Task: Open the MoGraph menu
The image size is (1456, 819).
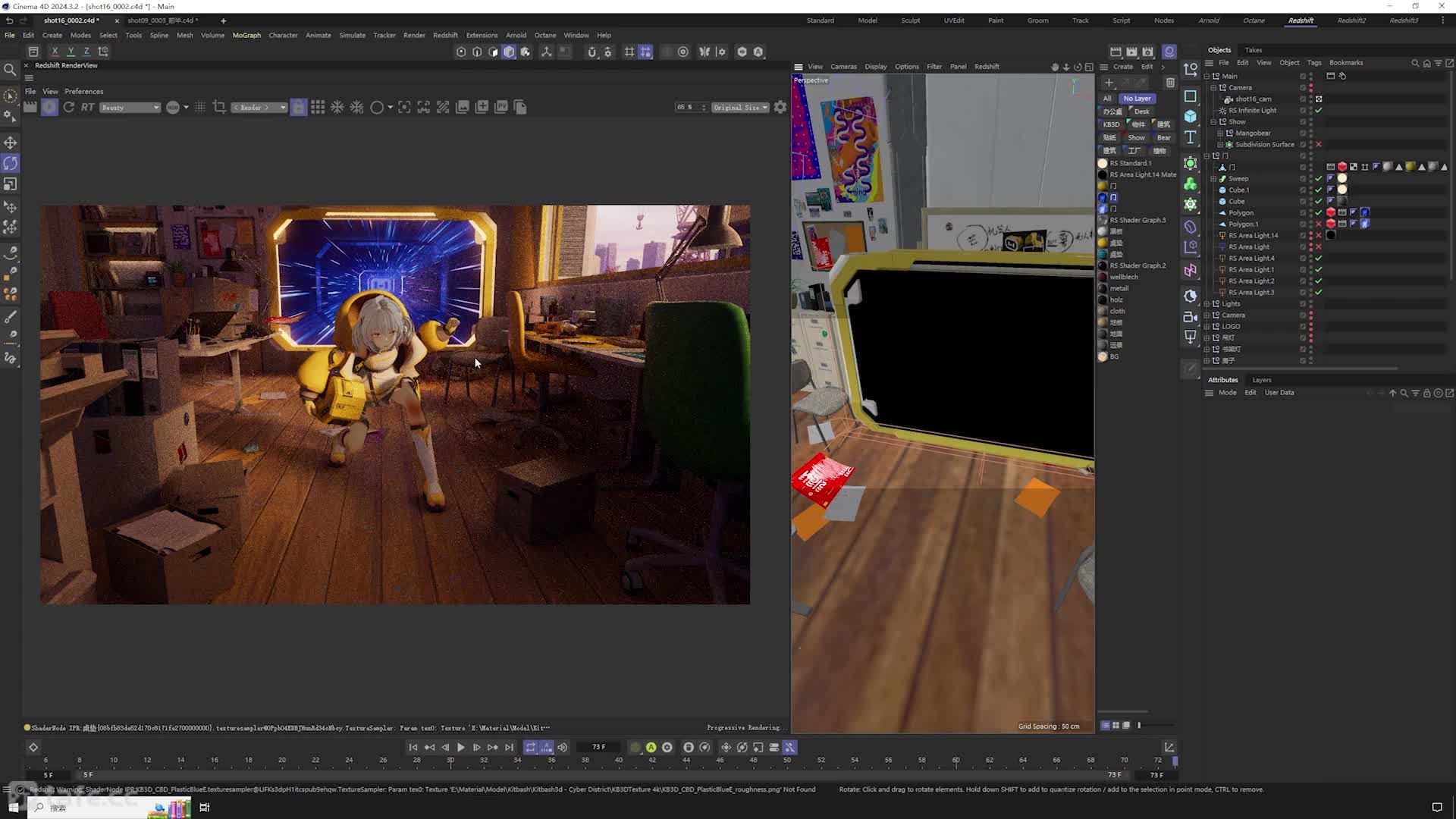Action: point(246,35)
